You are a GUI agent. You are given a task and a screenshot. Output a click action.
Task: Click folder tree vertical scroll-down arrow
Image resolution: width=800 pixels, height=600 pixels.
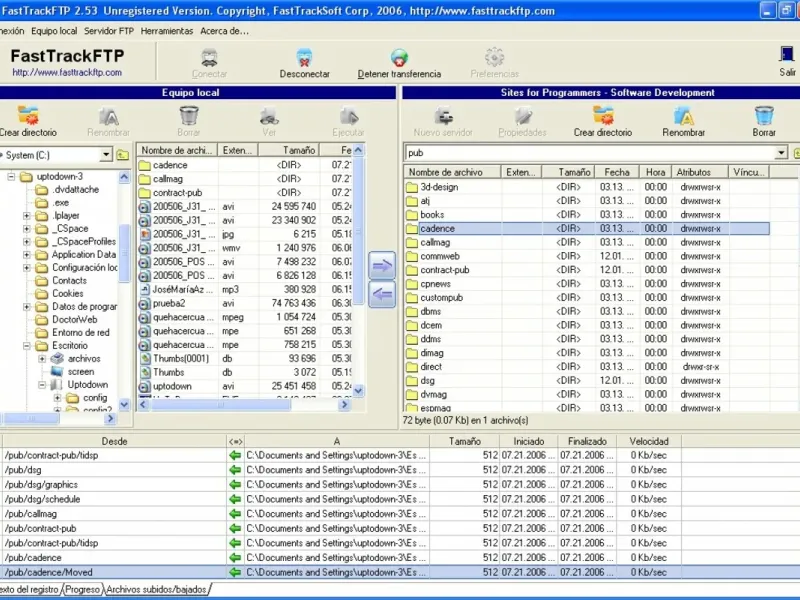(124, 405)
